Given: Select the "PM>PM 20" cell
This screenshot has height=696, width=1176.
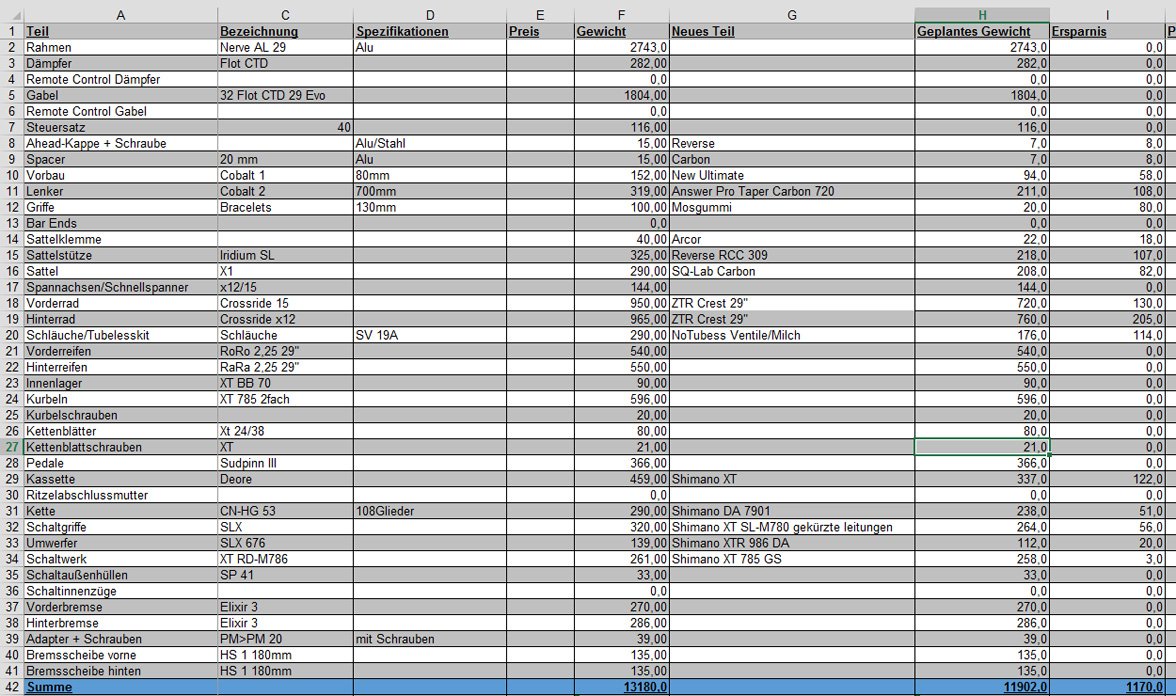Looking at the screenshot, I should click(x=285, y=639).
